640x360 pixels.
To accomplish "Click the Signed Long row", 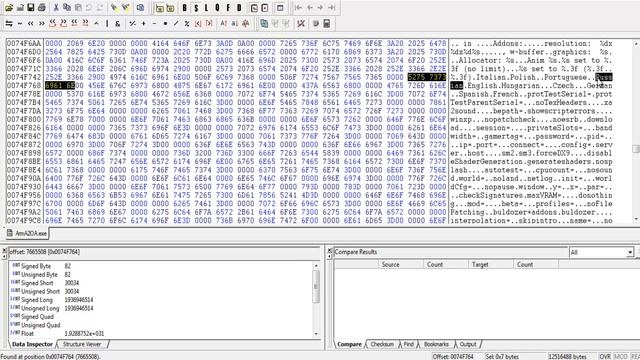I will click(x=161, y=300).
